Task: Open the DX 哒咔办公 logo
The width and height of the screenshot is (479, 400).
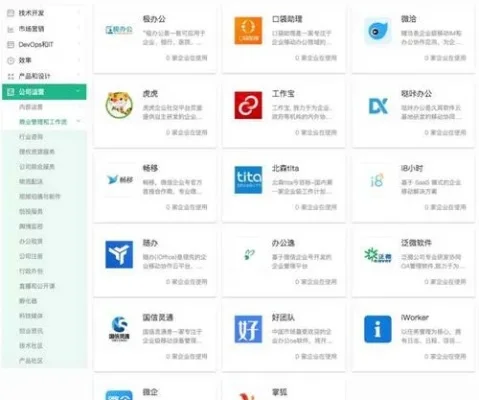Action: click(x=378, y=106)
